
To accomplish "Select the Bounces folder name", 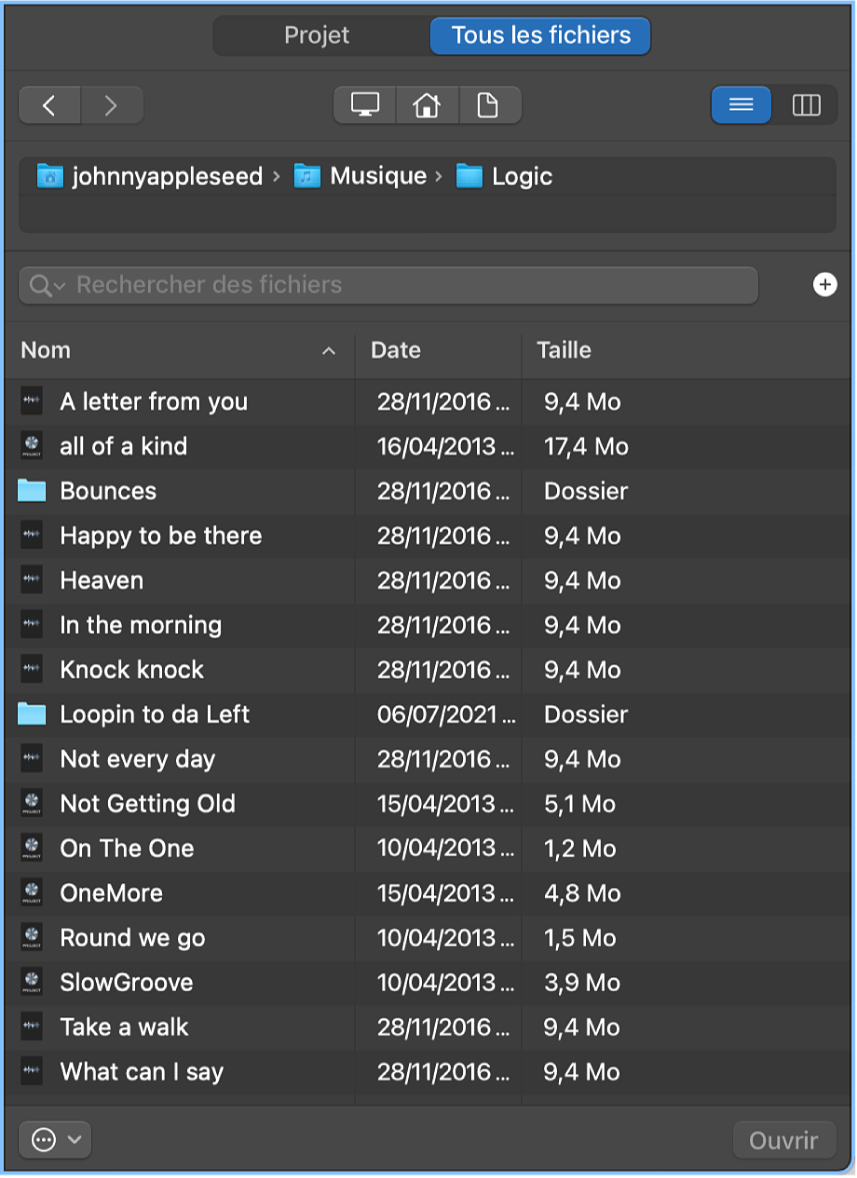I will [x=108, y=491].
